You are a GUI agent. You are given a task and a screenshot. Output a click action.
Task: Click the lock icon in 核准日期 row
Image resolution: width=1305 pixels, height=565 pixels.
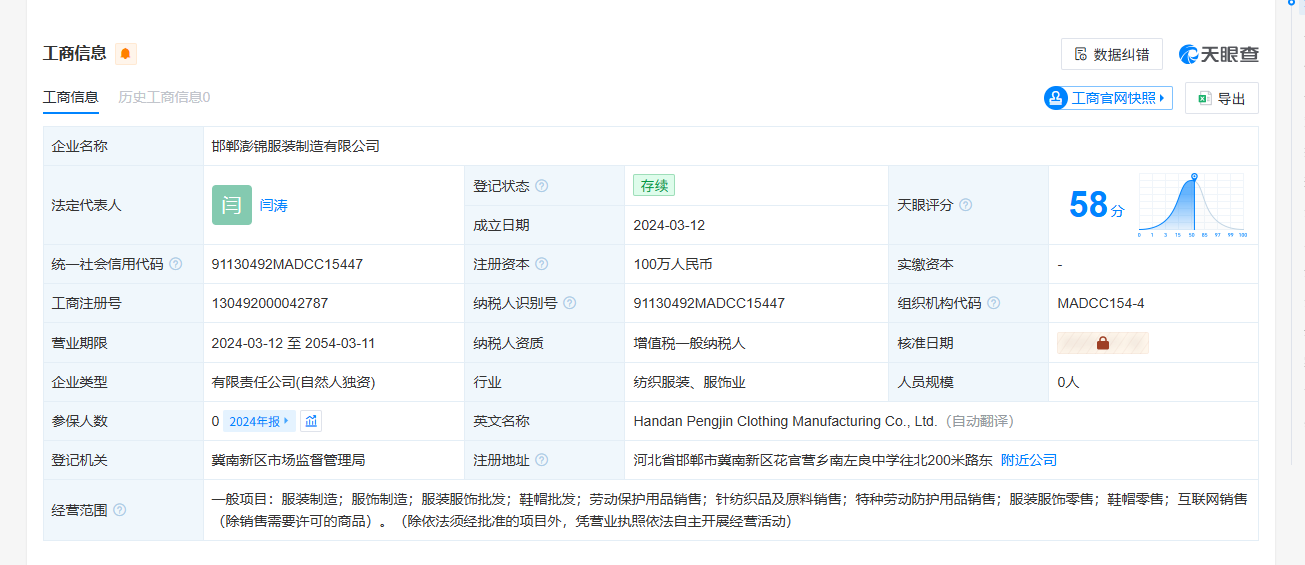click(1103, 343)
